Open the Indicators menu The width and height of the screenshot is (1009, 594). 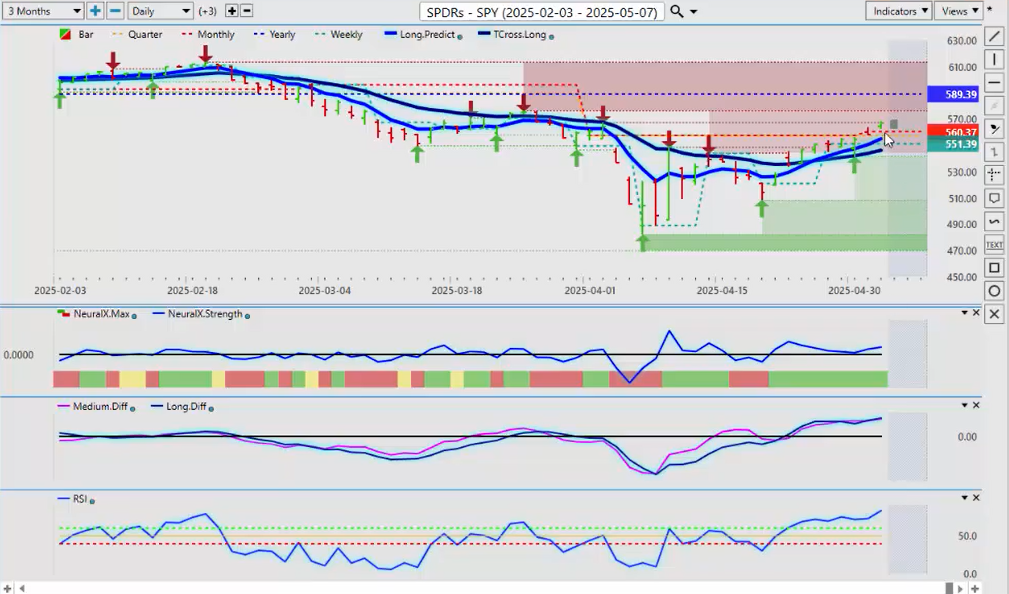click(x=898, y=11)
